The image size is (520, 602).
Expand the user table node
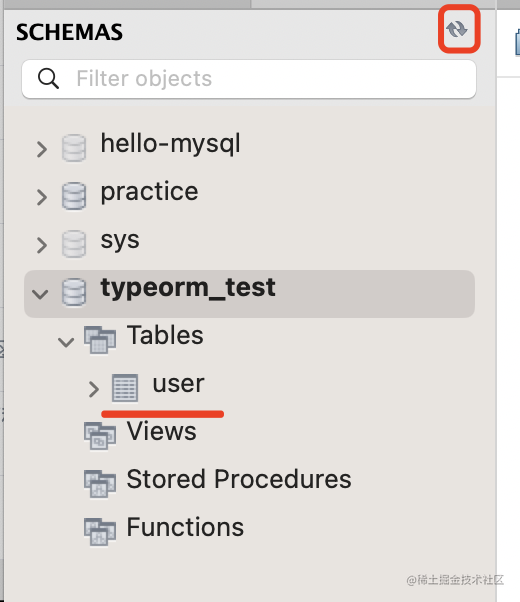(x=93, y=389)
